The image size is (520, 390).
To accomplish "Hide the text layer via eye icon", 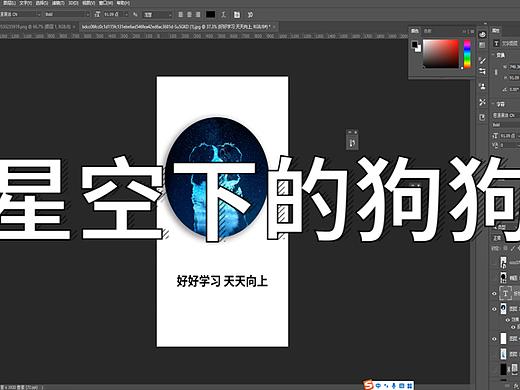I will coord(494,294).
